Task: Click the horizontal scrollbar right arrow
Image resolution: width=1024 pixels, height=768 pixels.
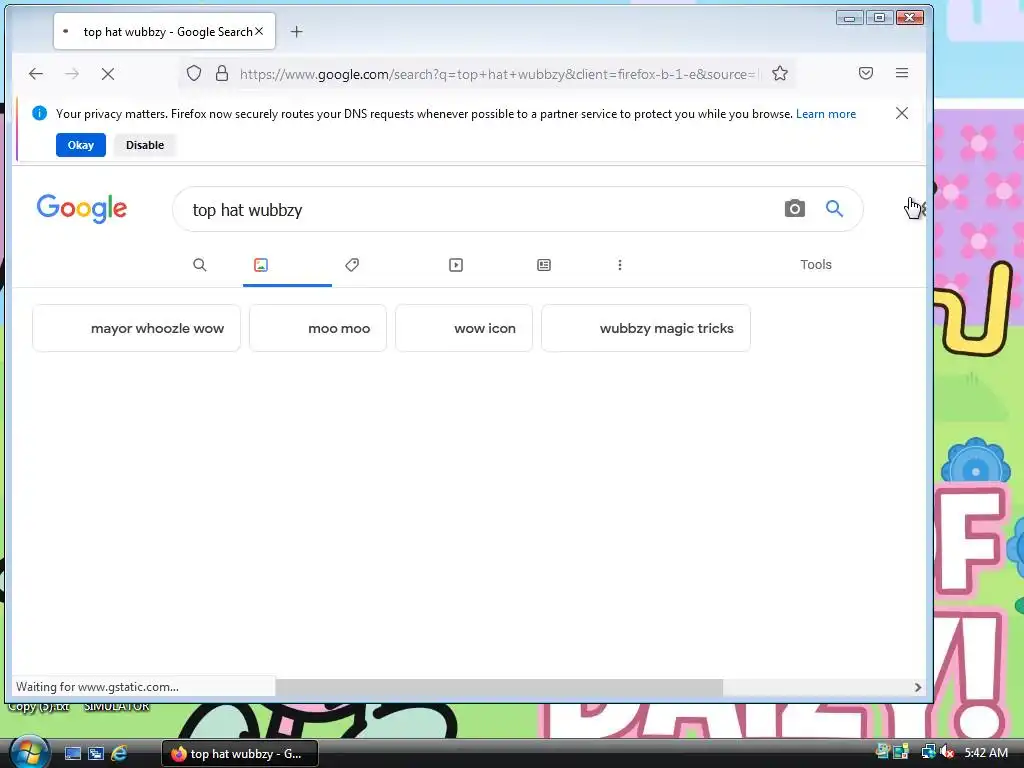Action: [918, 687]
